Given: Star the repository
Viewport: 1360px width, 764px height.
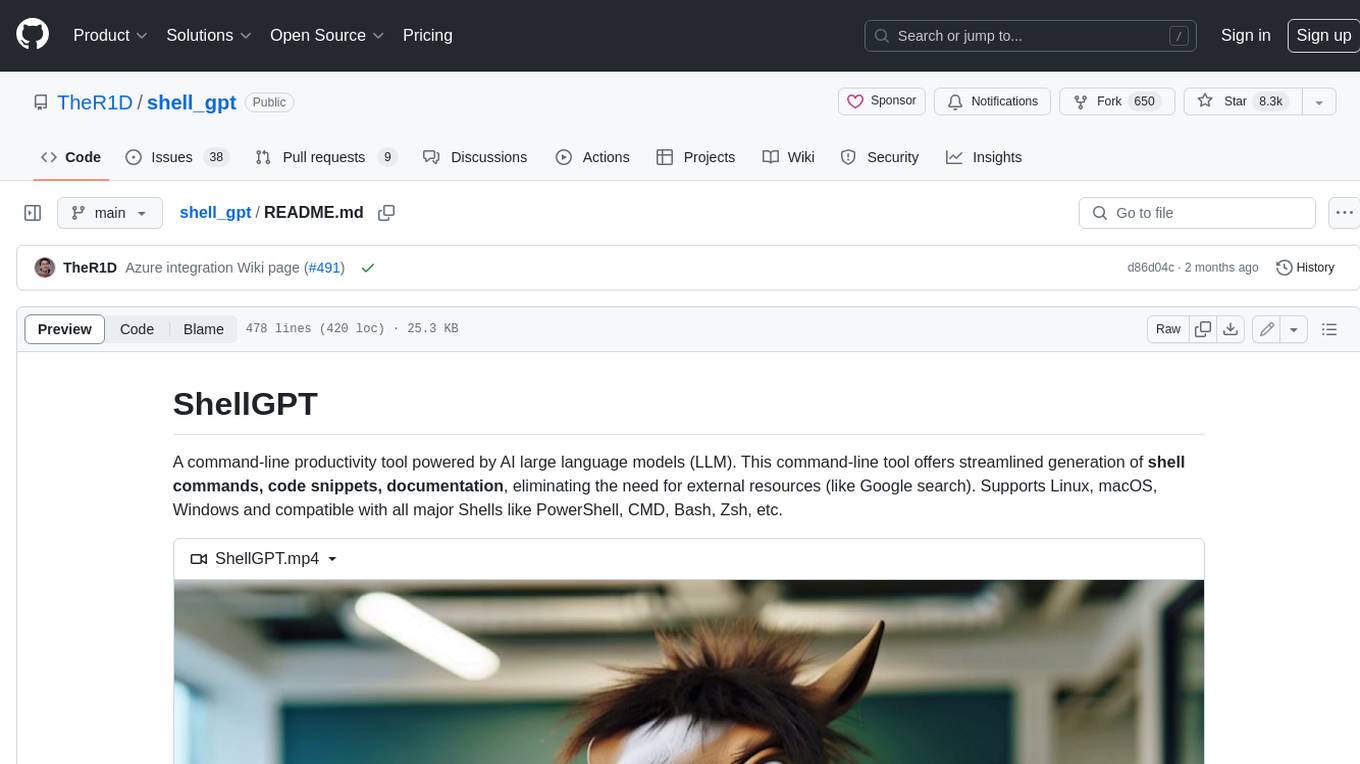Looking at the screenshot, I should 1241,101.
